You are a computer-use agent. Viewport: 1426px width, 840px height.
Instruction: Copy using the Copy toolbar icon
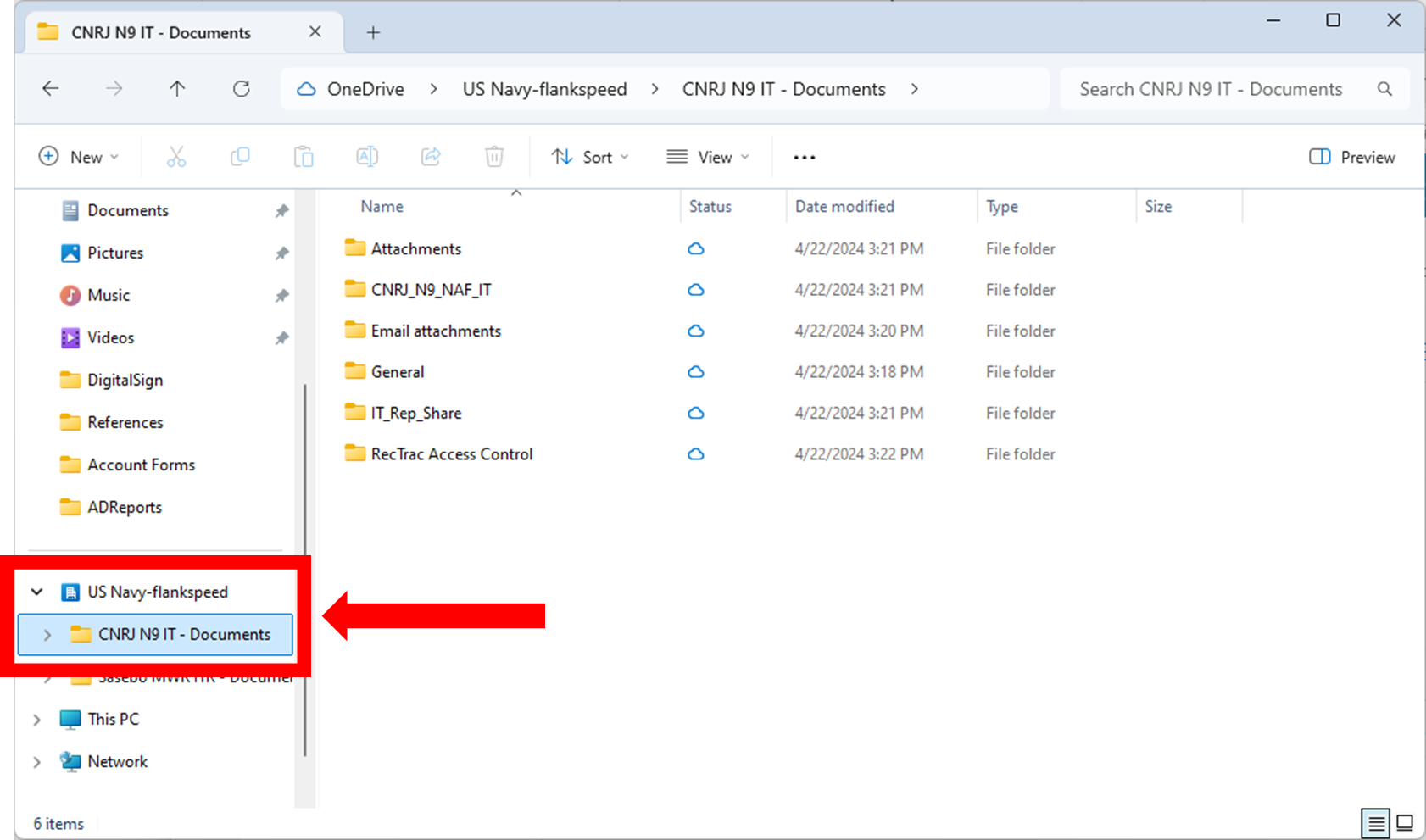240,156
